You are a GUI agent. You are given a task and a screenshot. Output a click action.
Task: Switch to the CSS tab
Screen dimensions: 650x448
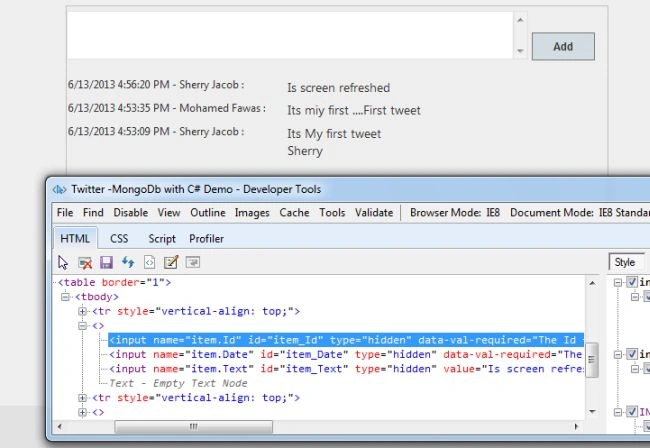(x=119, y=239)
